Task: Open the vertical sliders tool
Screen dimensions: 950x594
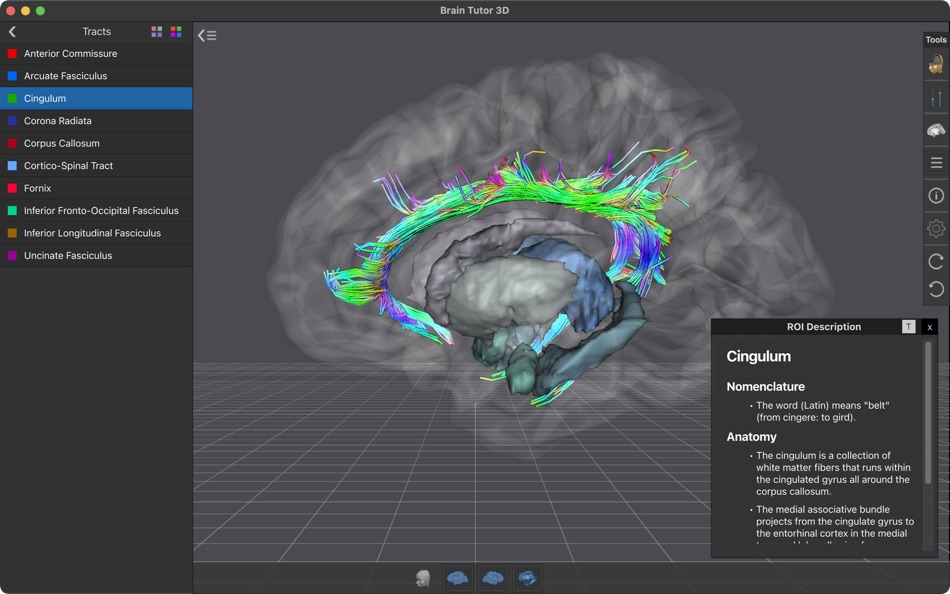Action: point(935,97)
